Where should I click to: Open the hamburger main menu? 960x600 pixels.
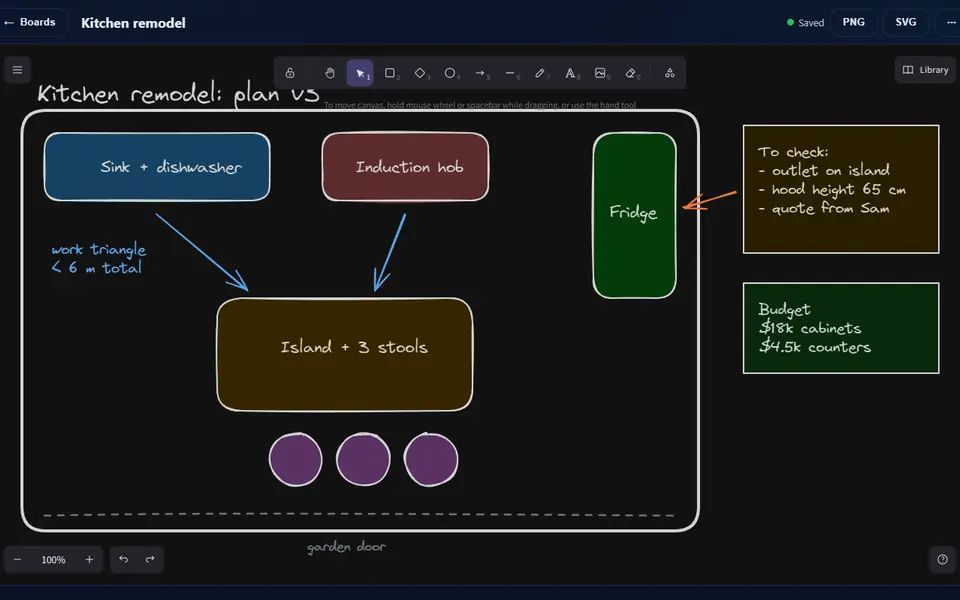click(x=18, y=70)
